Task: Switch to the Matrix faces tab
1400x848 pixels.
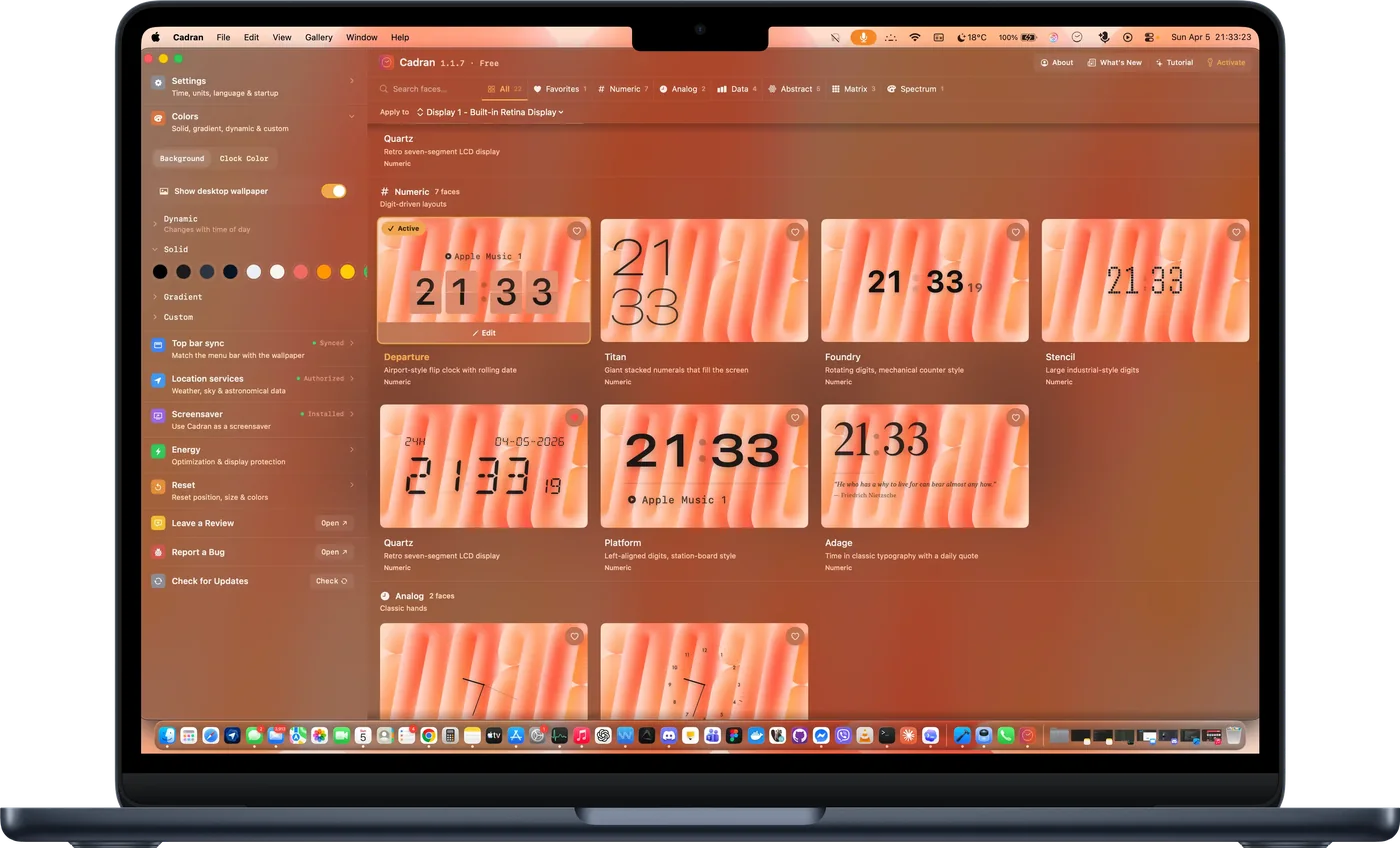Action: [853, 89]
